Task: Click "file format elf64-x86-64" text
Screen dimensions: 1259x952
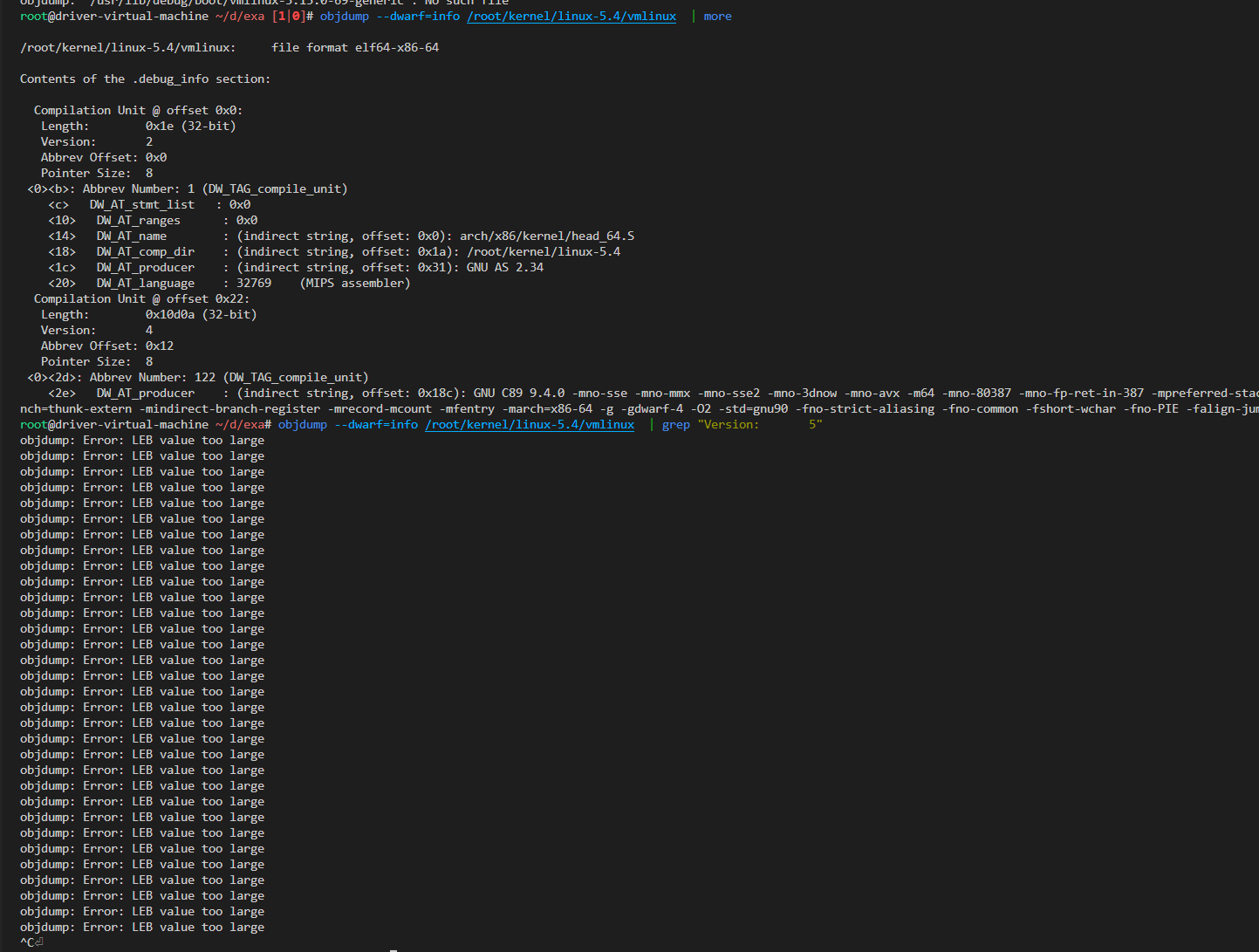Action: click(x=355, y=47)
